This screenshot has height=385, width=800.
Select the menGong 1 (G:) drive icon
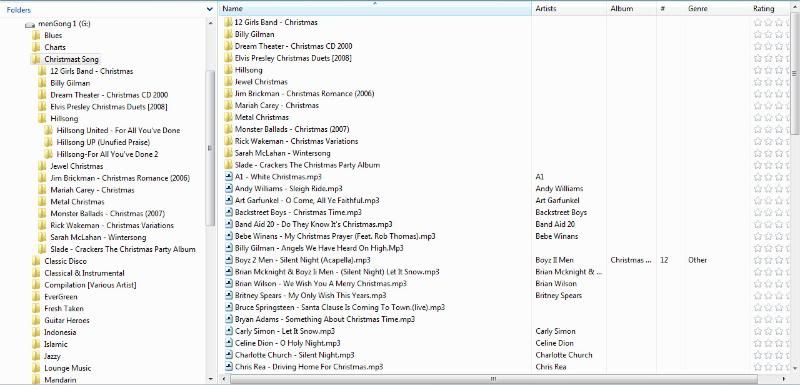point(30,24)
